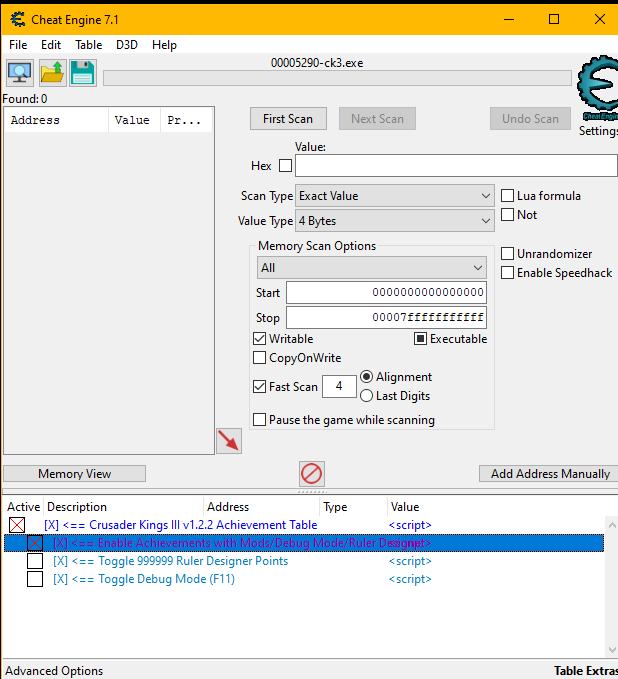Click the Cheat Engine title bar icon
The image size is (618, 679).
click(18, 19)
